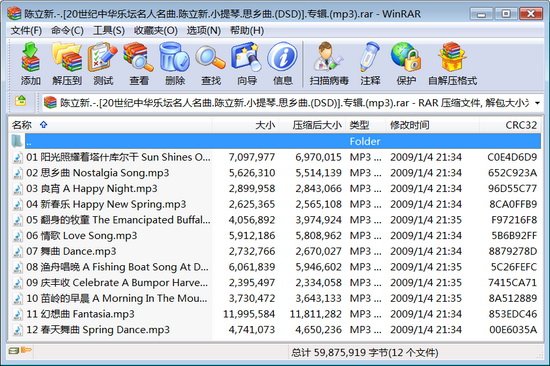Click the file icon of 12 春天舞曲 Spring Dance.mp3

click(x=18, y=330)
